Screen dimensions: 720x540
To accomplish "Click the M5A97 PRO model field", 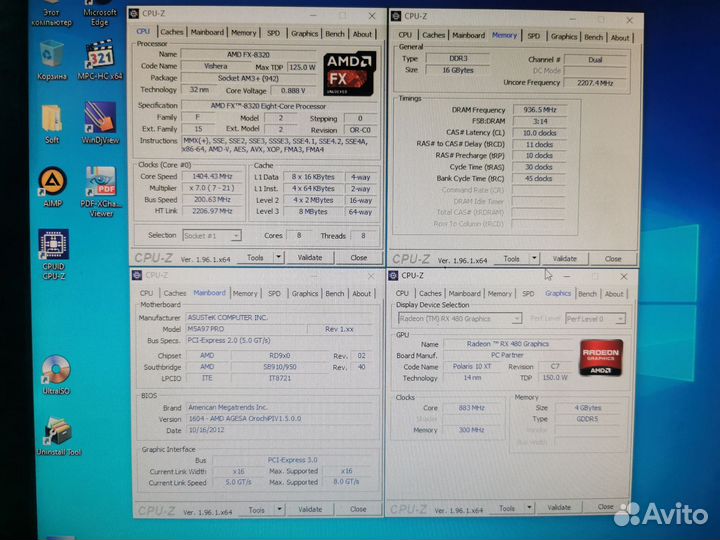I will pos(246,329).
